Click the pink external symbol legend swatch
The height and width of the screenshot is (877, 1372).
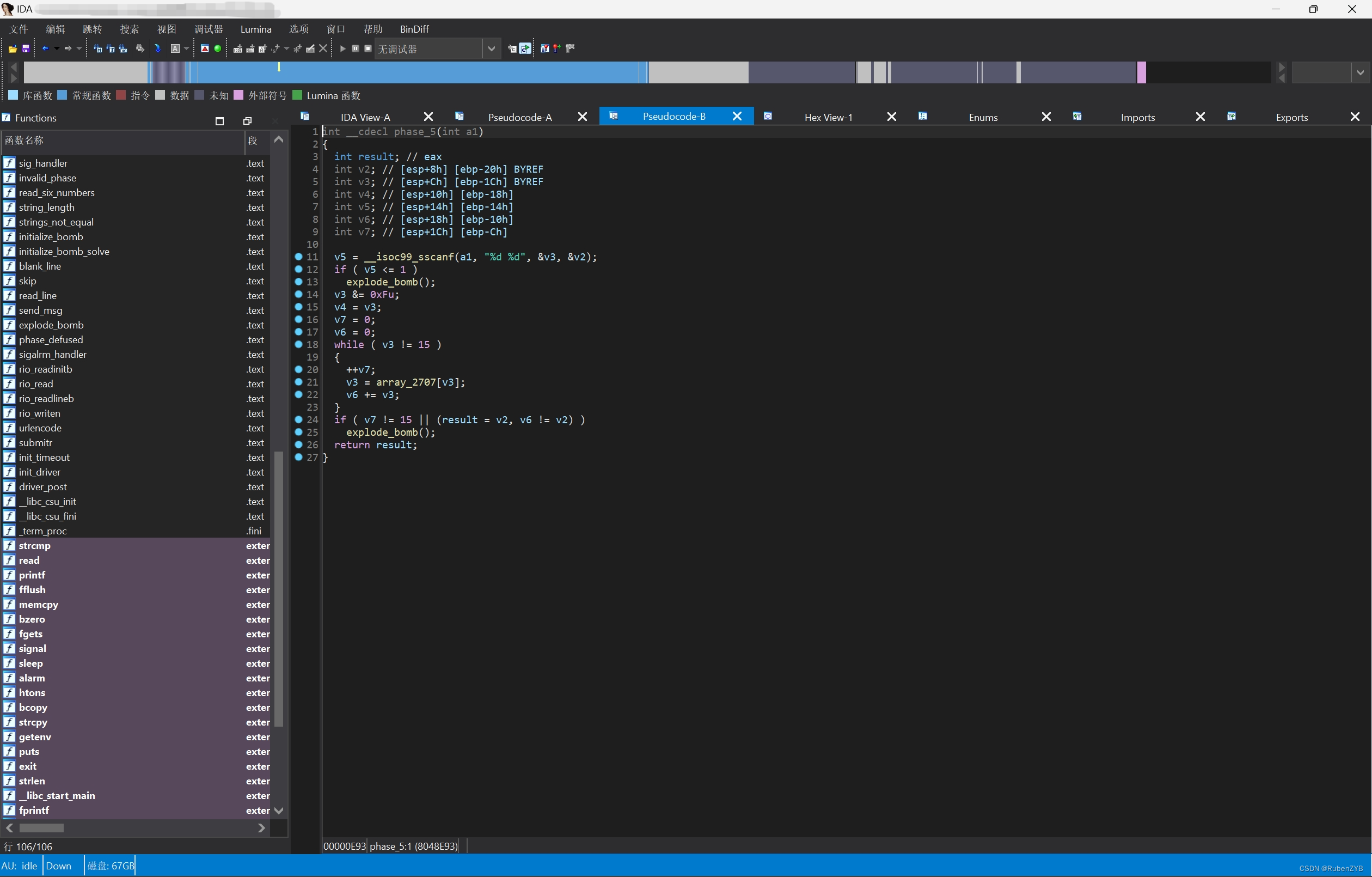tap(238, 95)
